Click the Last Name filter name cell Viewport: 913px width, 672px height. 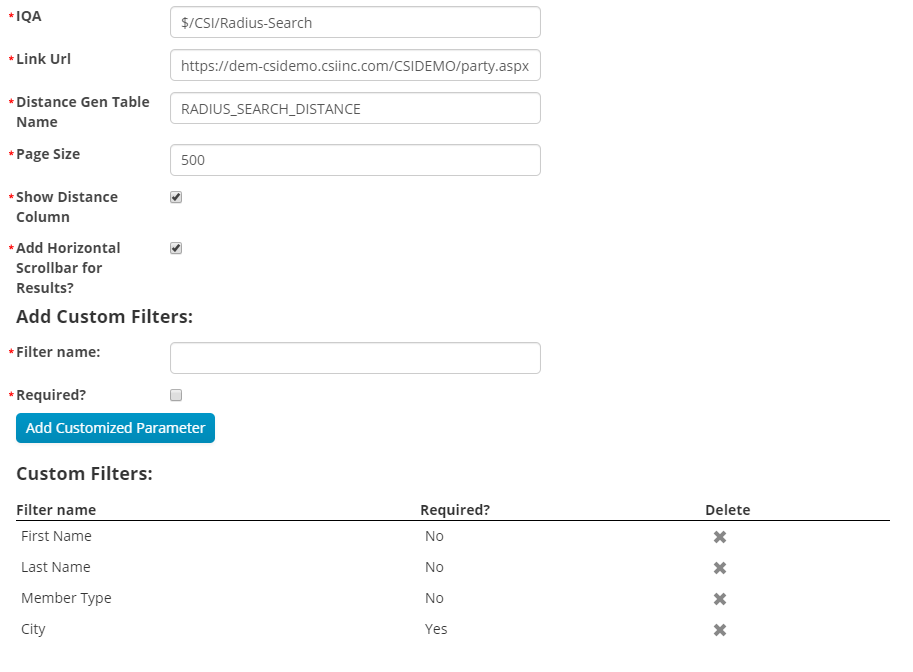[x=56, y=567]
